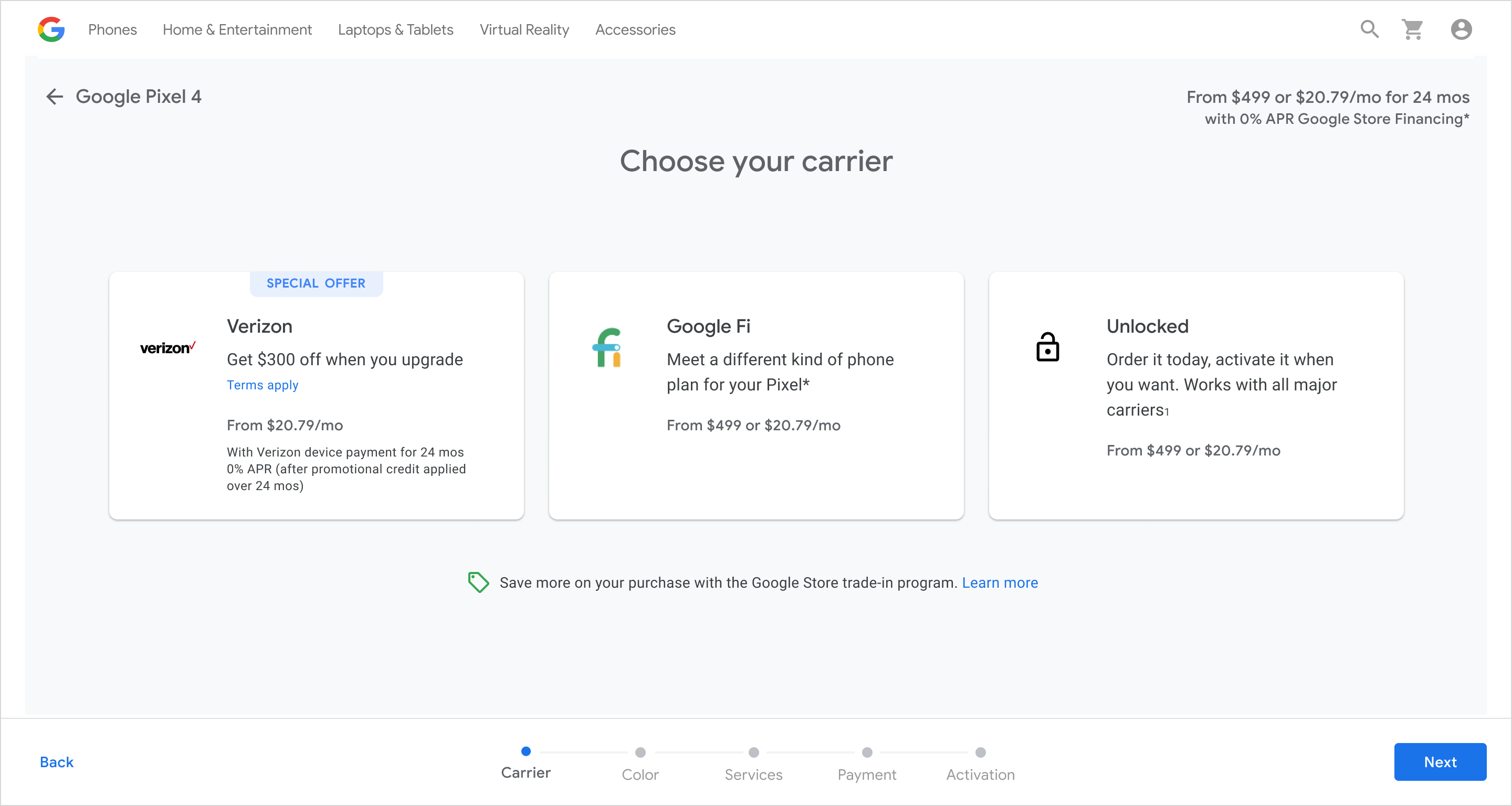Click the Google logo icon
Screen dimensions: 1512x806
[51, 29]
